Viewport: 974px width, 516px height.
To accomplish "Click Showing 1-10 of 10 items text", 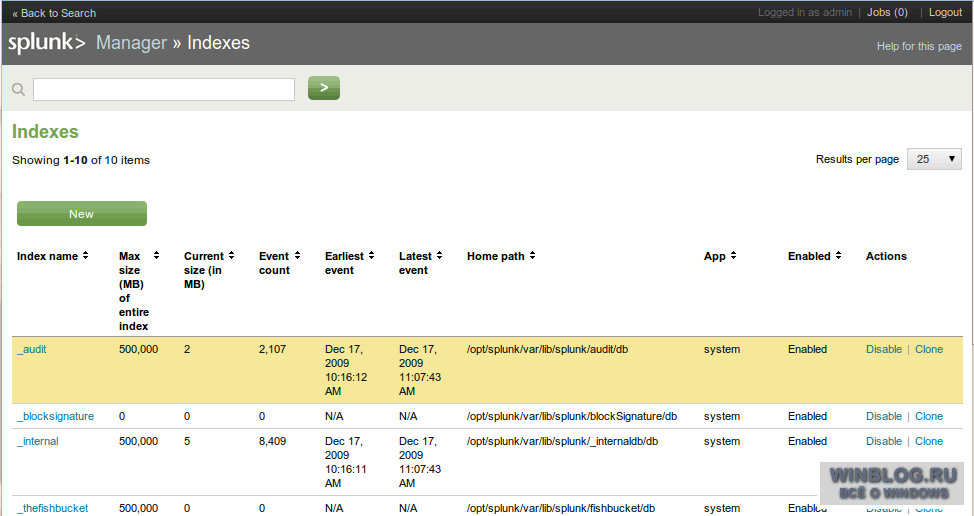I will point(81,160).
